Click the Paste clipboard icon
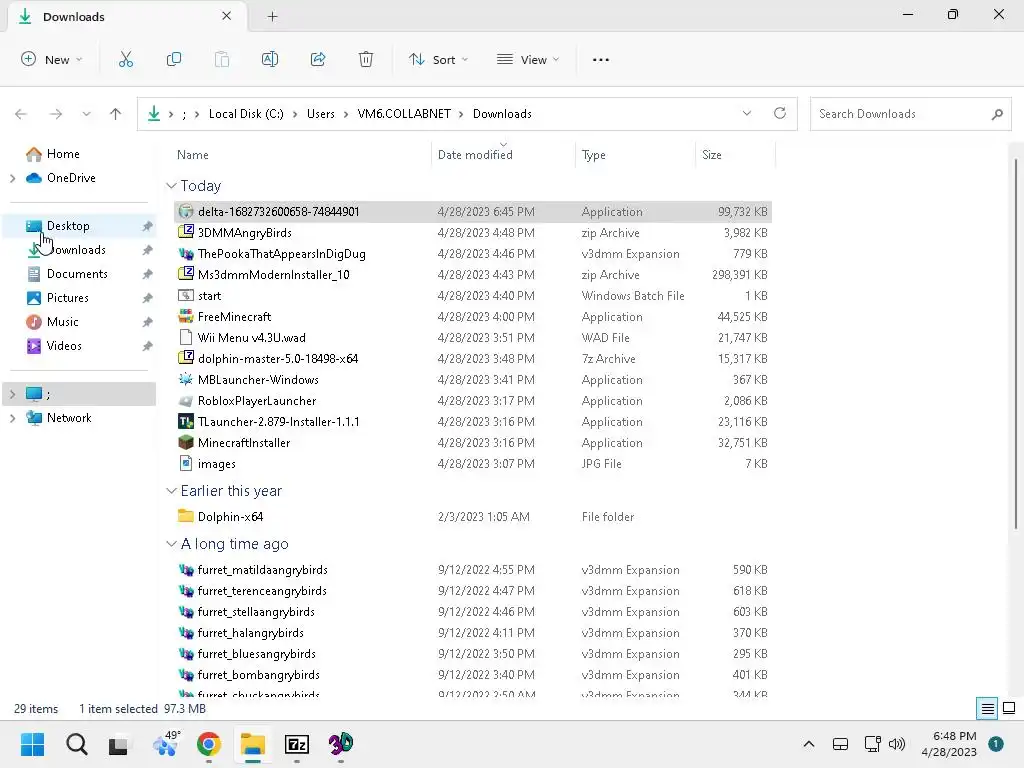 coord(222,59)
